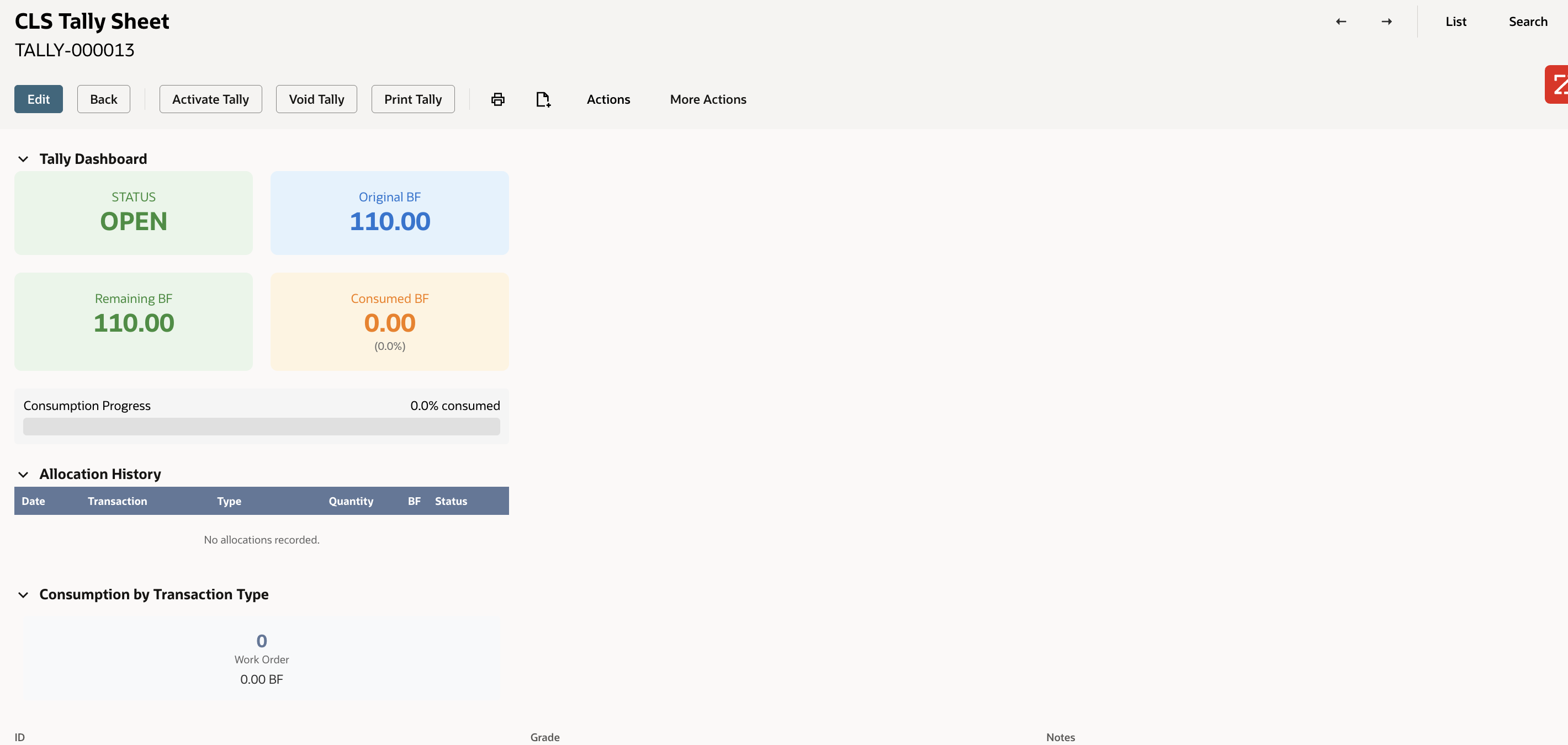
Task: Click the print icon in the toolbar
Action: point(497,99)
